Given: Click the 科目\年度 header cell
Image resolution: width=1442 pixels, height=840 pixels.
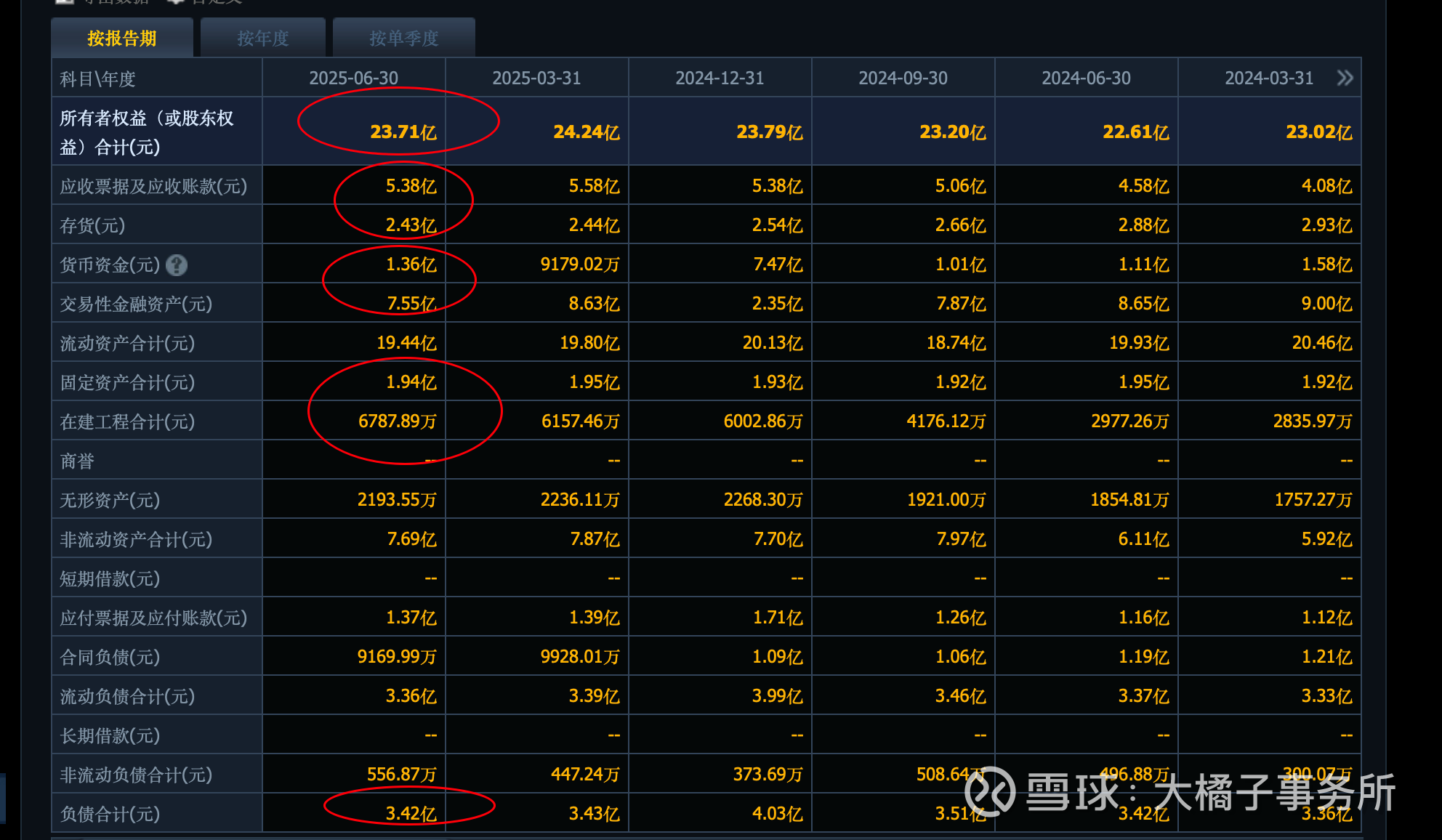Looking at the screenshot, I should [x=98, y=78].
